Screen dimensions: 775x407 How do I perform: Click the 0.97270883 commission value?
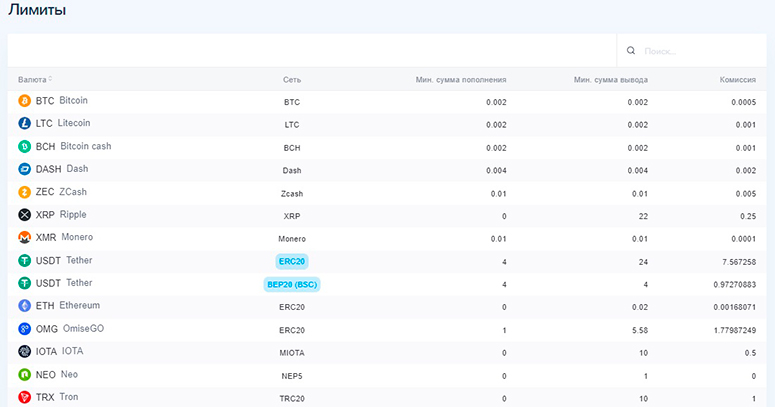(734, 285)
